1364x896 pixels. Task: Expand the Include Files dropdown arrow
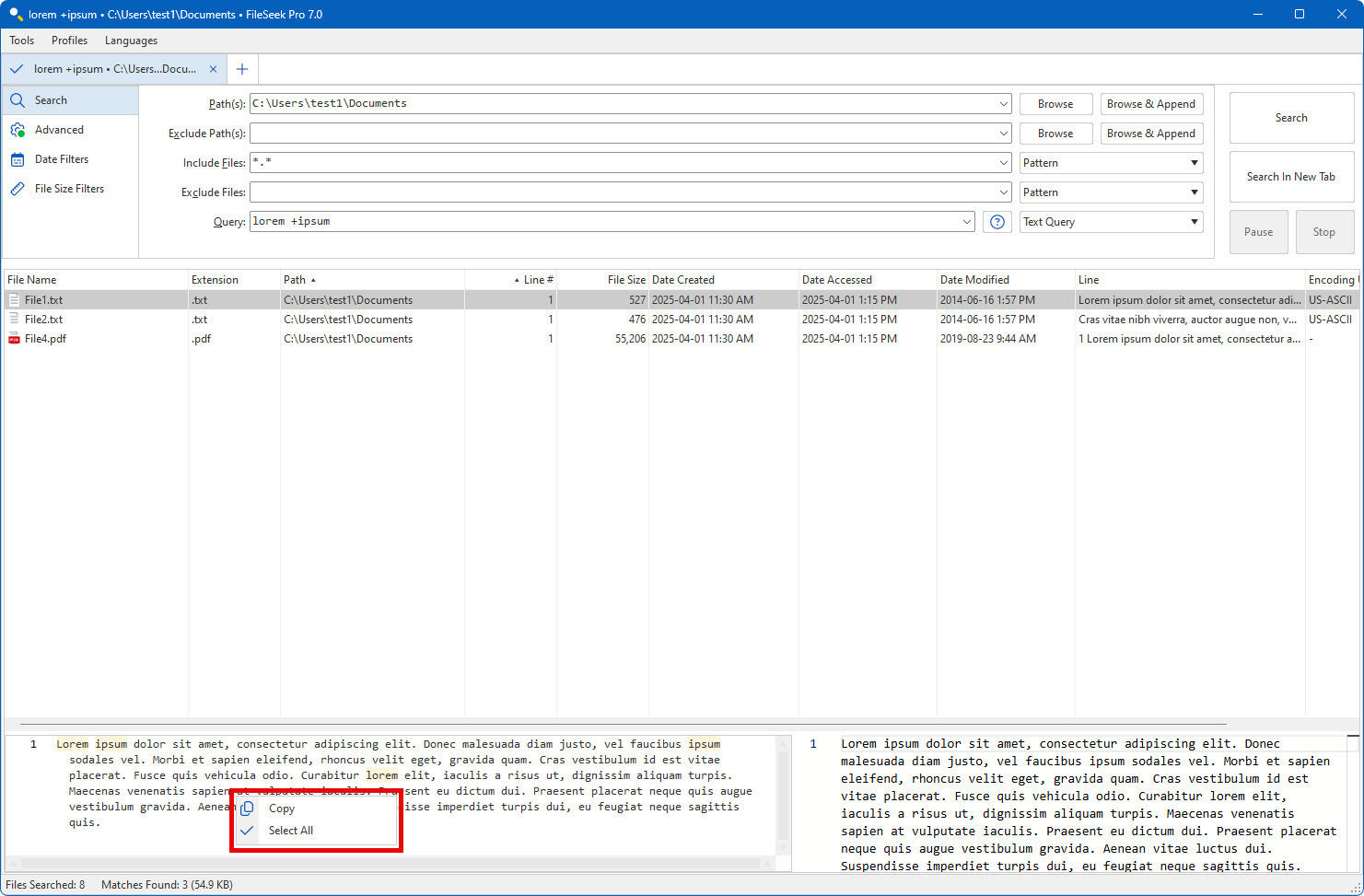(x=1003, y=163)
